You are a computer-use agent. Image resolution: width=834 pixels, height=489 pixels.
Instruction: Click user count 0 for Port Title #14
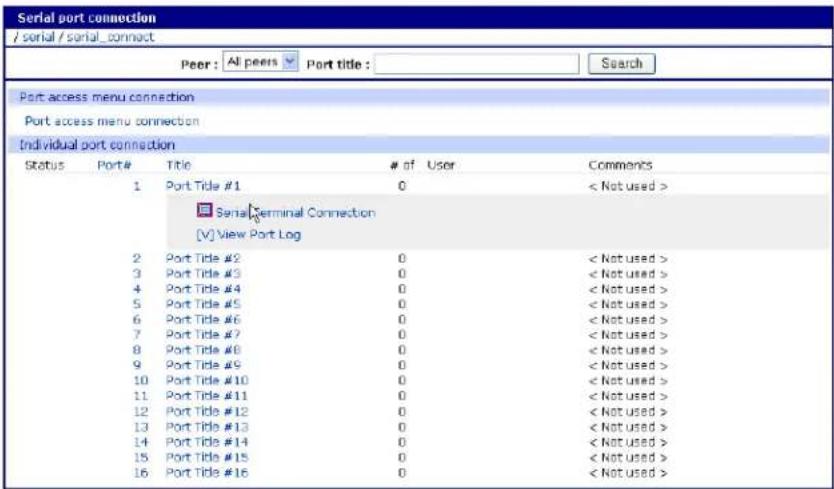tap(402, 442)
